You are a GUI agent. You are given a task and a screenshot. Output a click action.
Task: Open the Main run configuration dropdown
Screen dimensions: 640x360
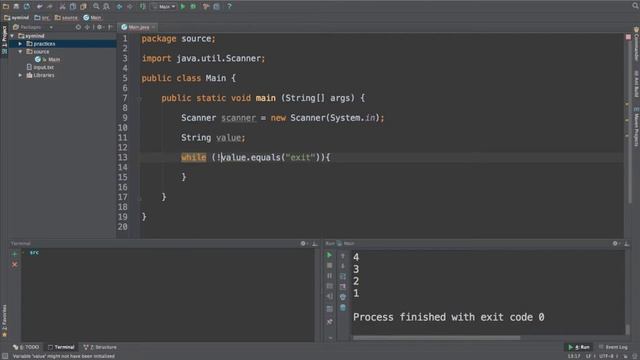tap(164, 7)
